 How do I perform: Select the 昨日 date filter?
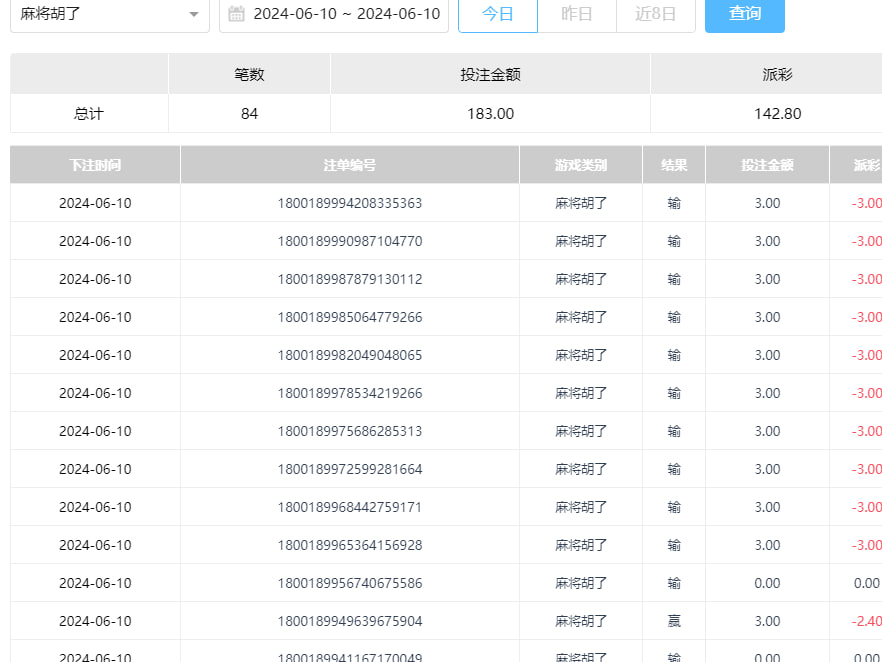click(x=577, y=14)
